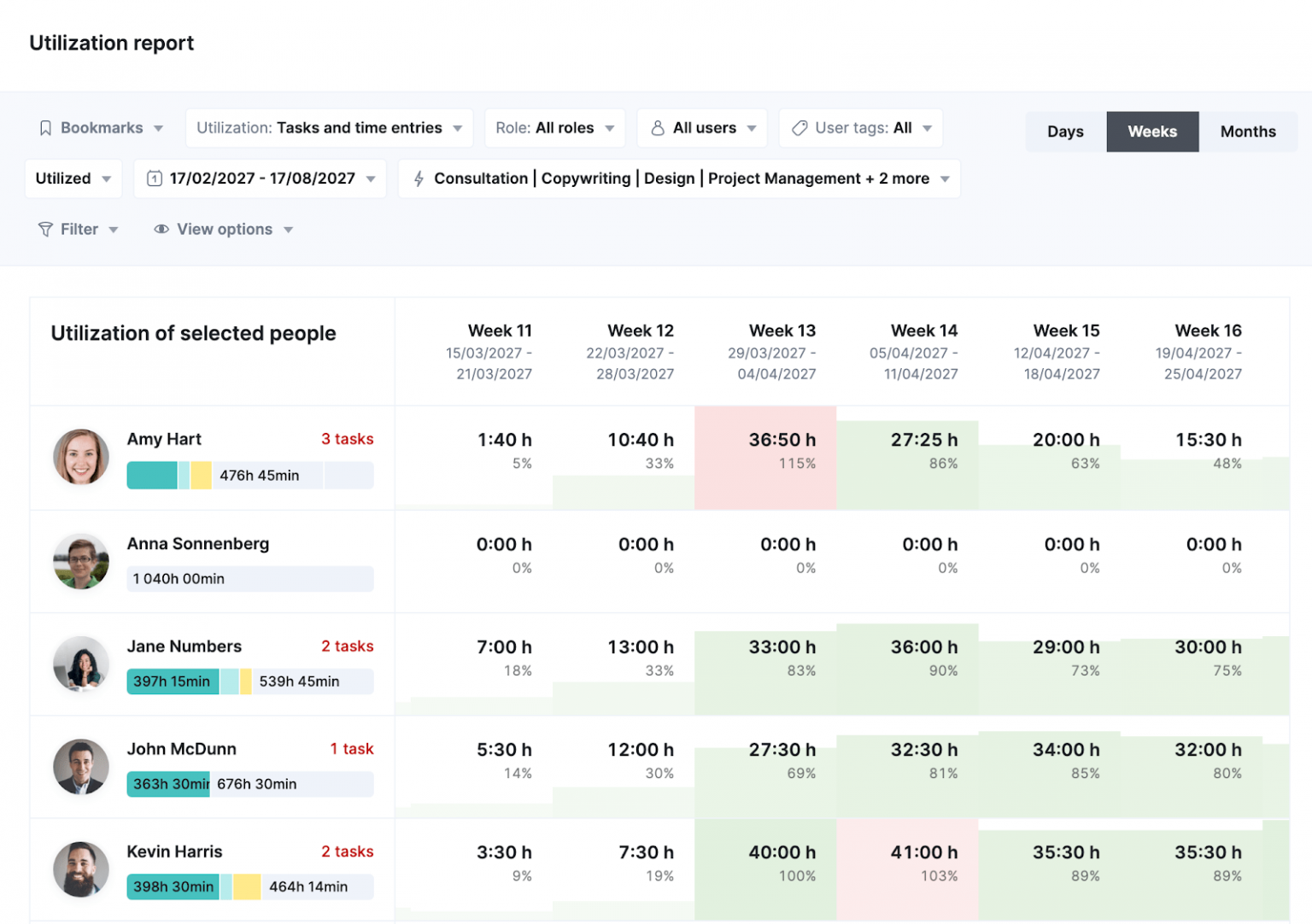Click the person icon in the All users filter
Viewport: 1312px width, 924px height.
658,127
